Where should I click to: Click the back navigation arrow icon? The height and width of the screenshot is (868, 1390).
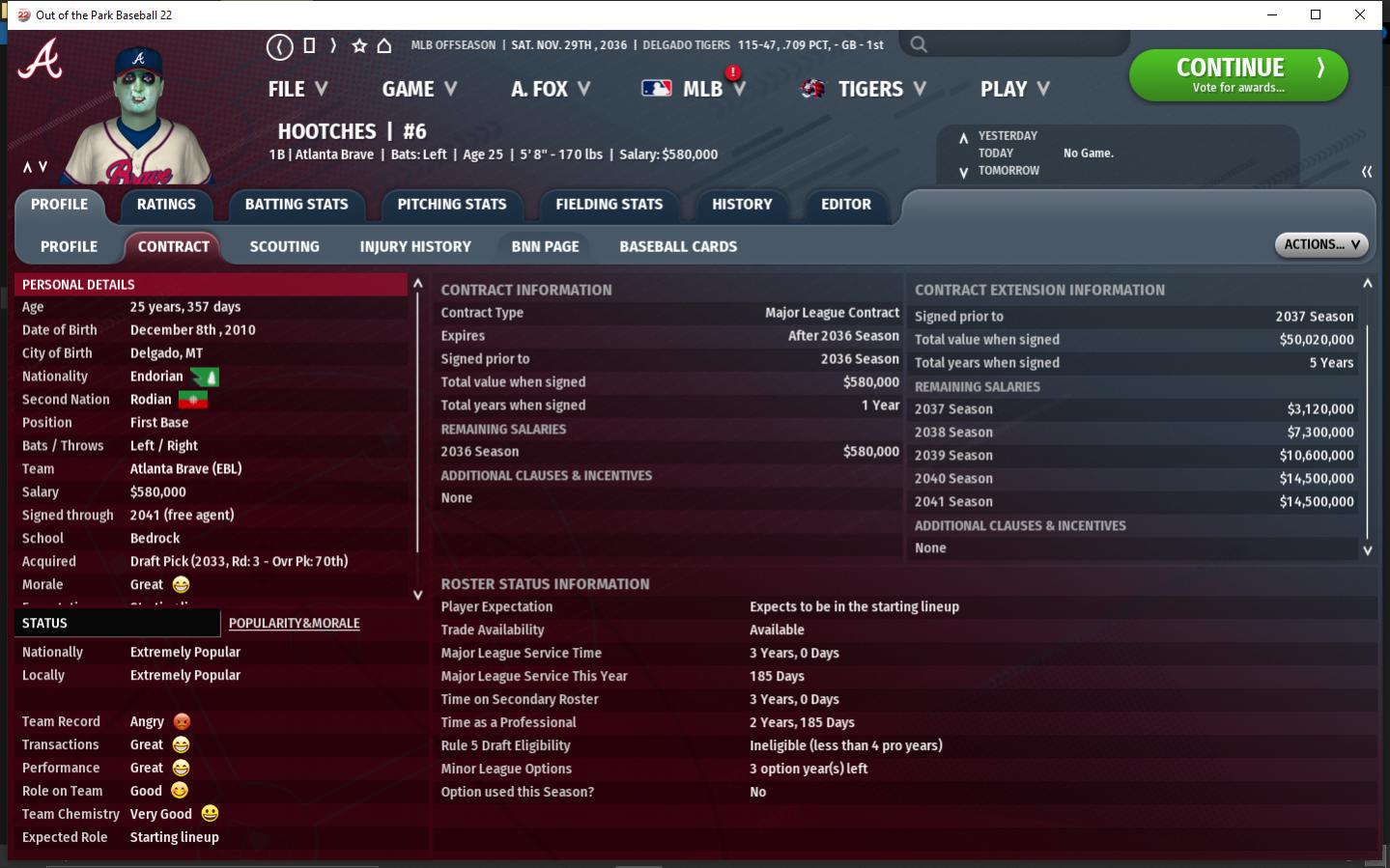point(279,46)
